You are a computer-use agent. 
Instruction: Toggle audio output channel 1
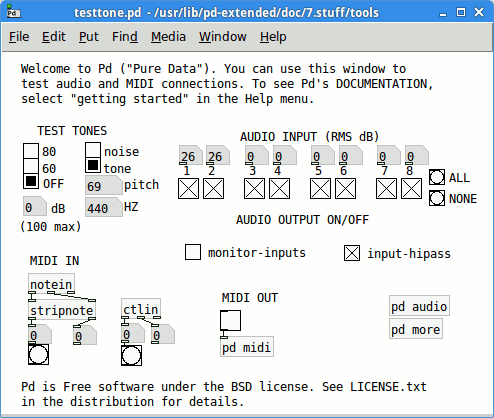click(188, 189)
